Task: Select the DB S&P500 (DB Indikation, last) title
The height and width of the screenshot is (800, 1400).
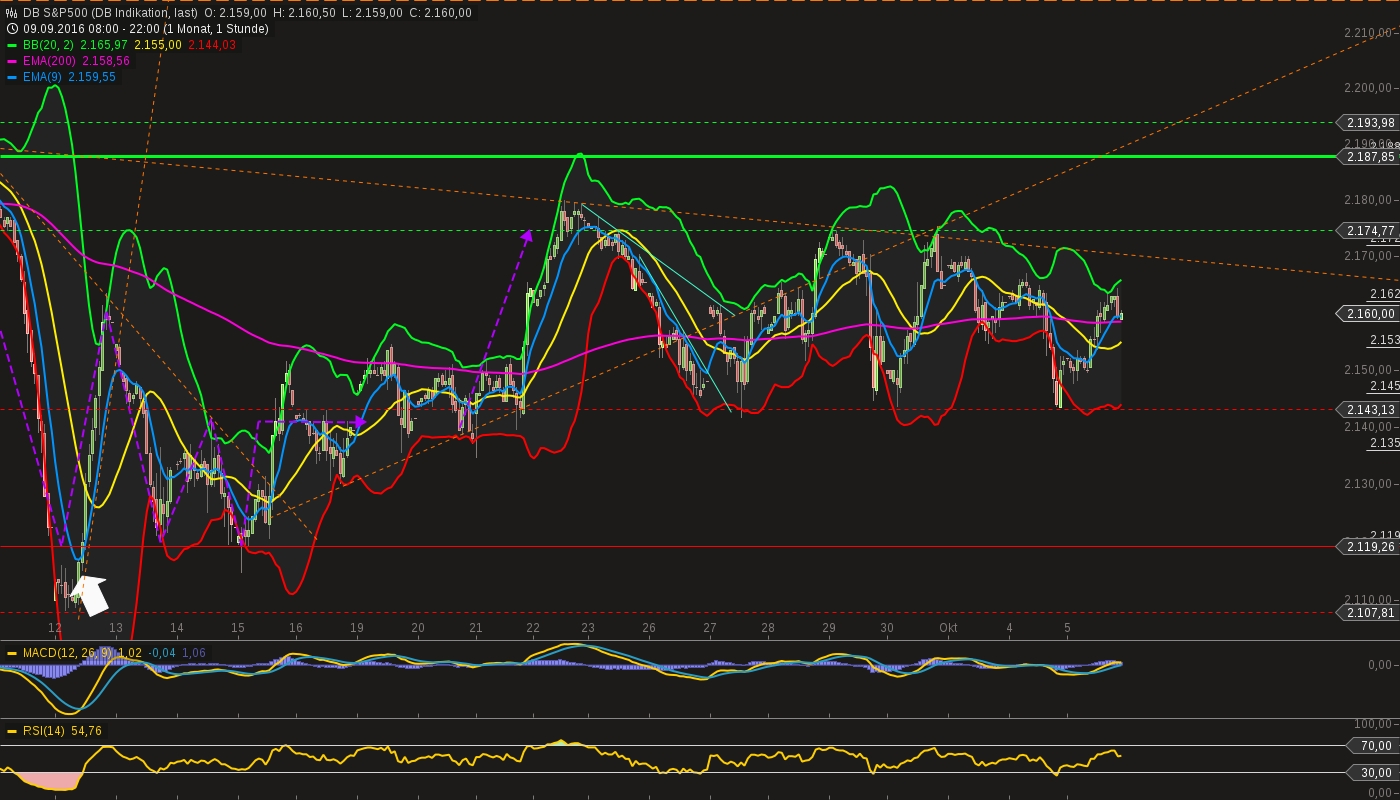Action: [x=110, y=13]
